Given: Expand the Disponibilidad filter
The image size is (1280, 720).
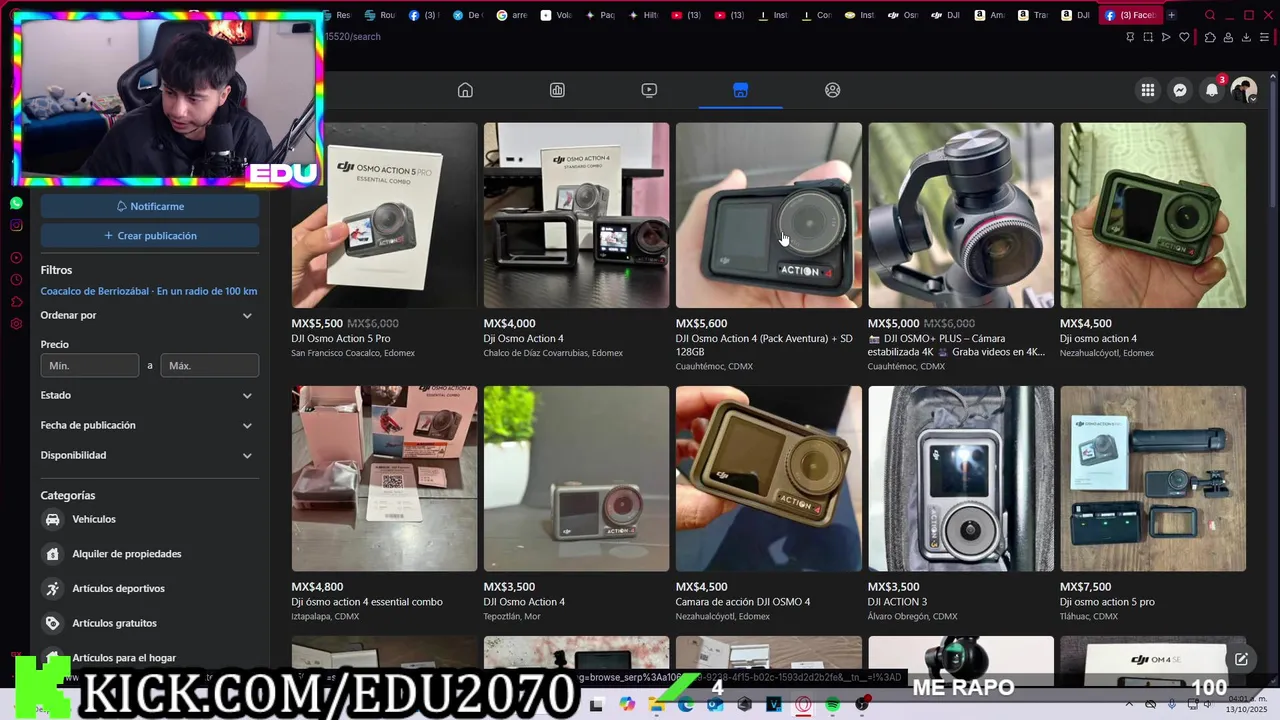Looking at the screenshot, I should tap(149, 455).
